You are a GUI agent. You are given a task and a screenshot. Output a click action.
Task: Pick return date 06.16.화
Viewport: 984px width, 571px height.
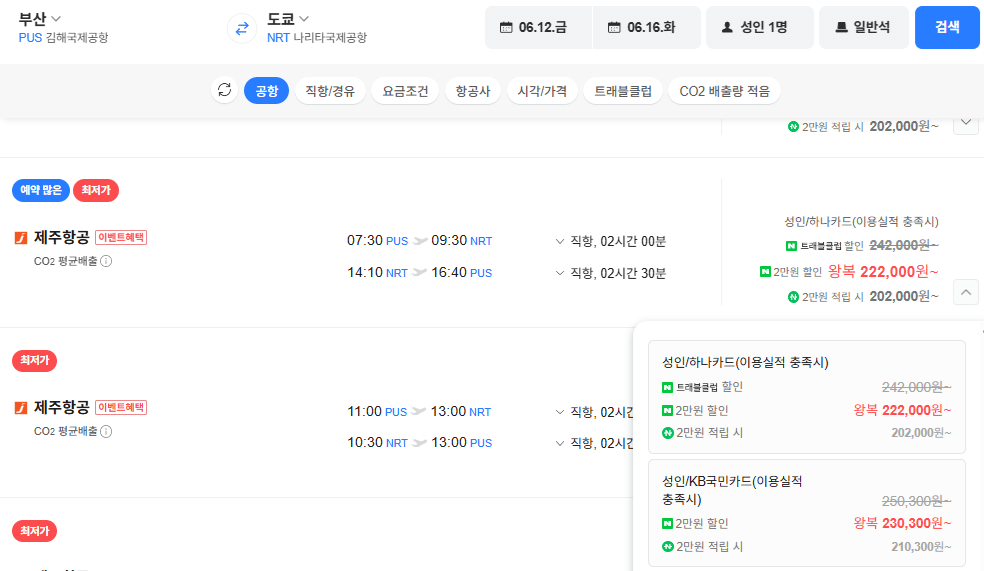pyautogui.click(x=646, y=27)
